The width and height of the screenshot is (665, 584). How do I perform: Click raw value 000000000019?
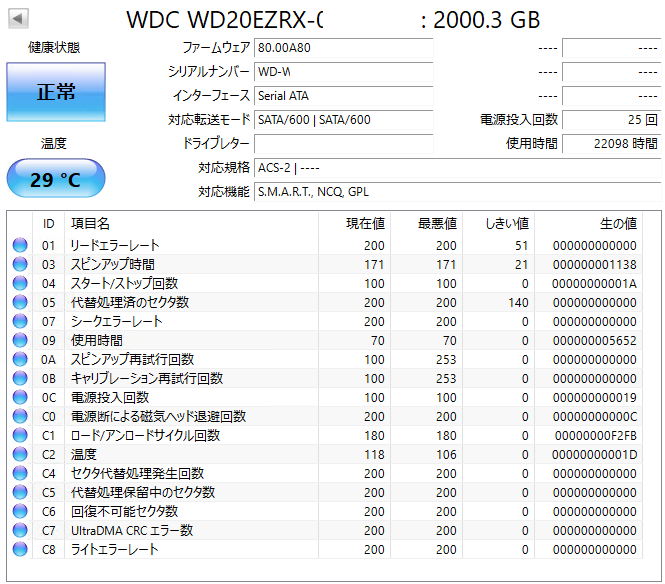click(x=595, y=398)
